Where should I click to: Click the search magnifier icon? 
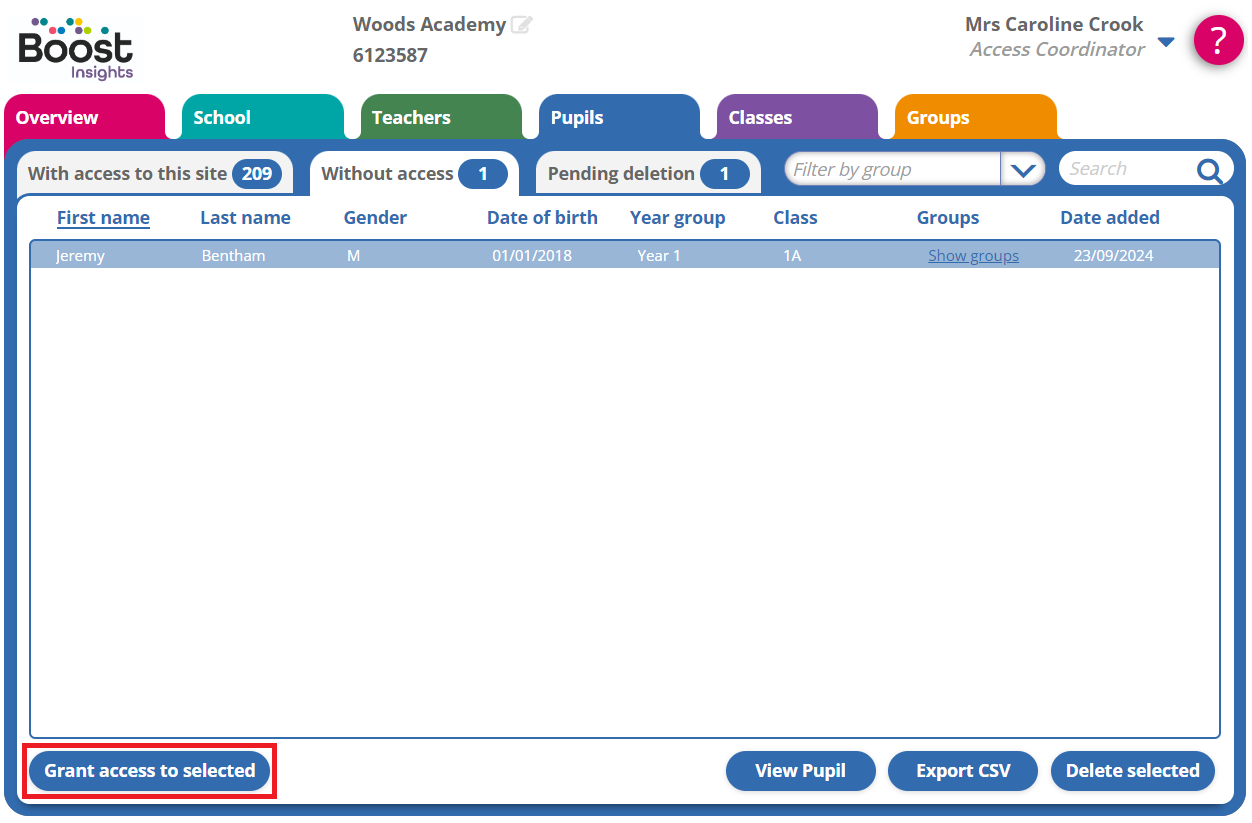[1209, 171]
